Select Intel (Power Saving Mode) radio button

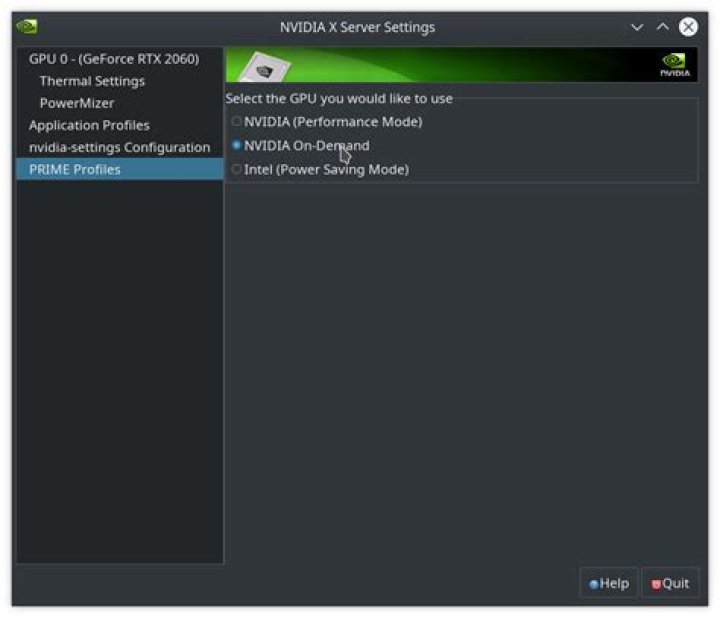[236, 169]
